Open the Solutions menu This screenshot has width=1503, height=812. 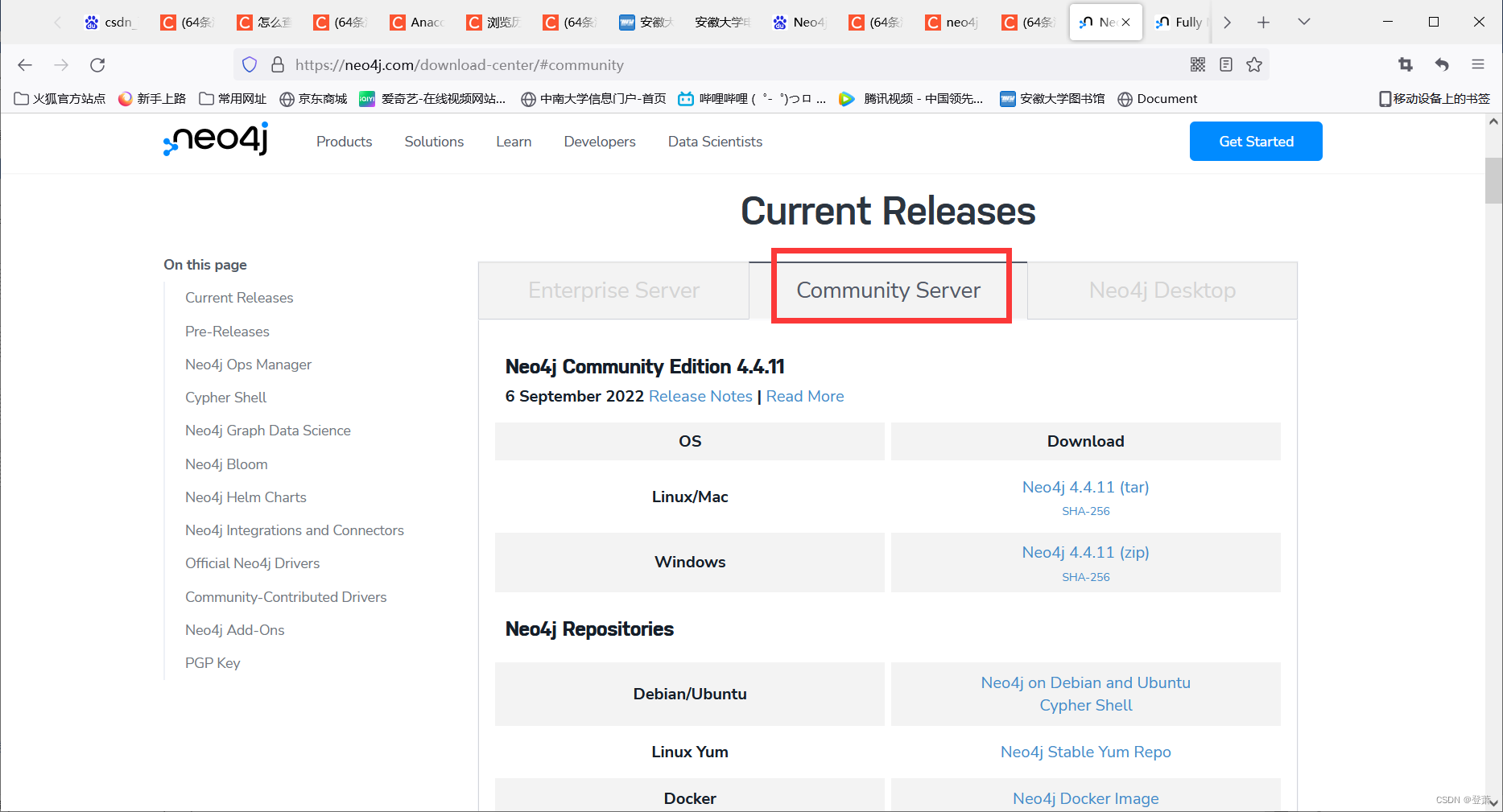tap(434, 142)
